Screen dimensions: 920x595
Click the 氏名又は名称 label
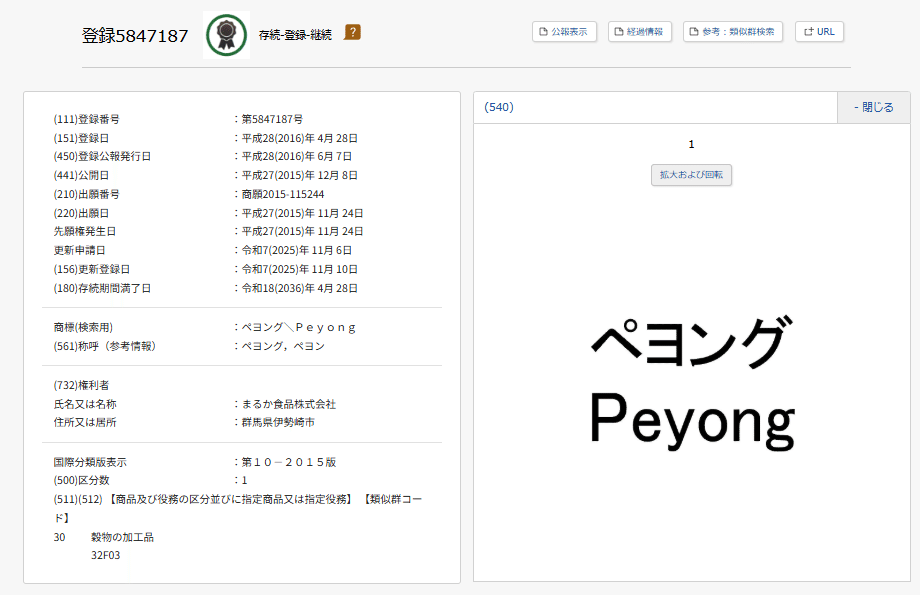click(84, 404)
